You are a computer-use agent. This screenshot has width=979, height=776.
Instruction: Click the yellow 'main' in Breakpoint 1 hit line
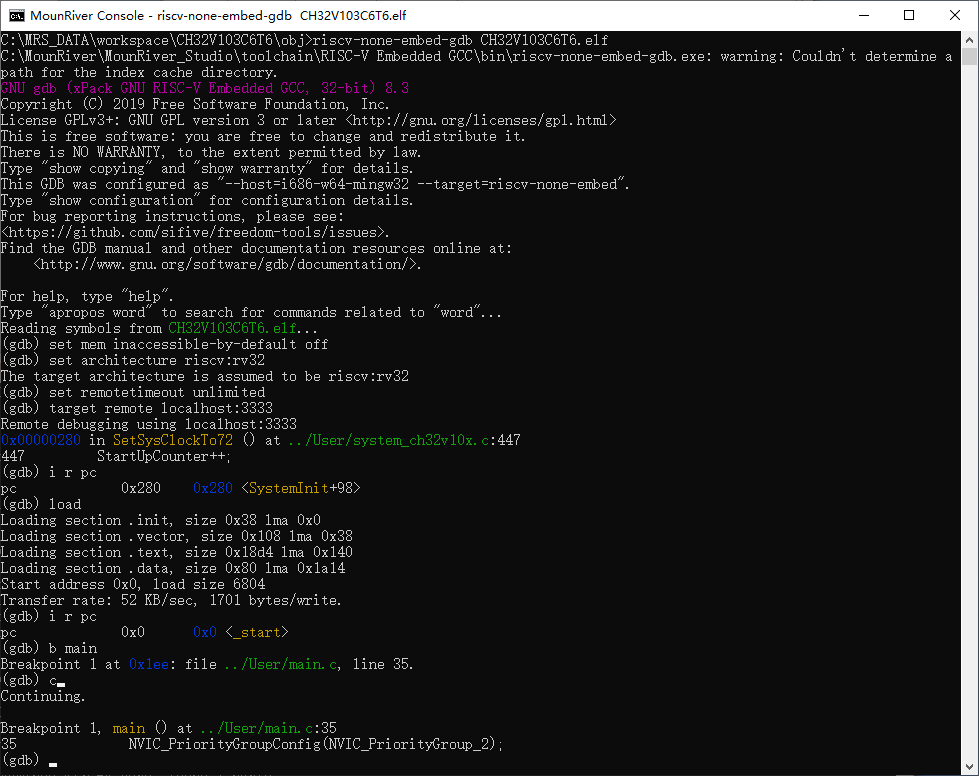129,729
